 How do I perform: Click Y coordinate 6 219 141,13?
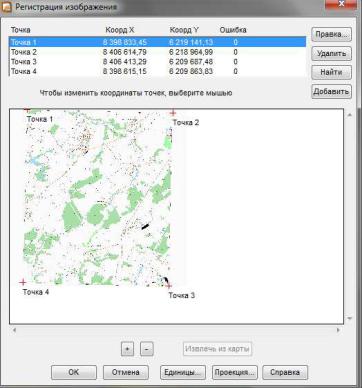[191, 42]
